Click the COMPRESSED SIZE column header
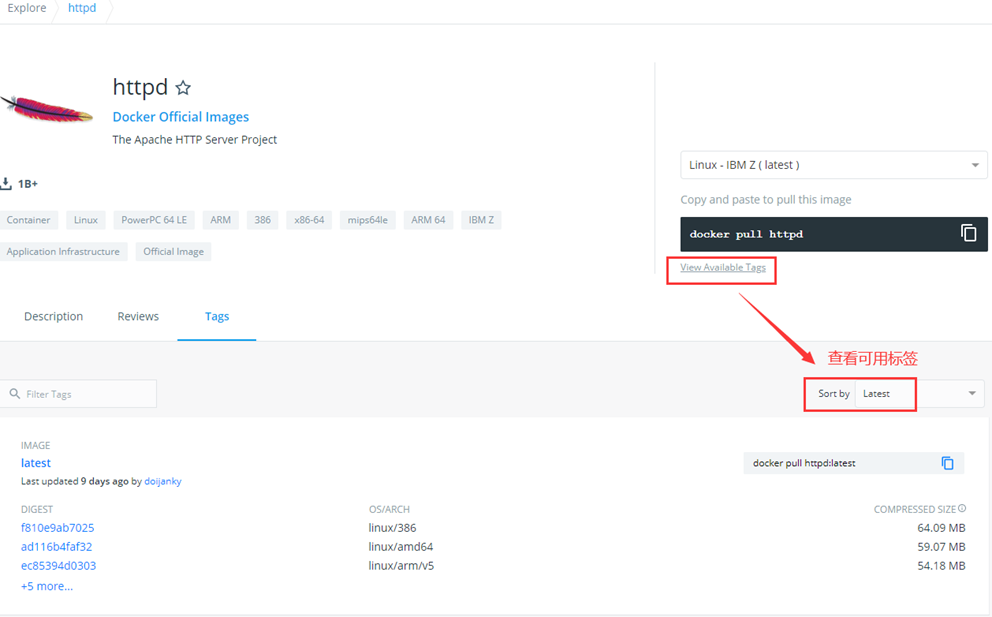The width and height of the screenshot is (992, 617). tap(915, 509)
